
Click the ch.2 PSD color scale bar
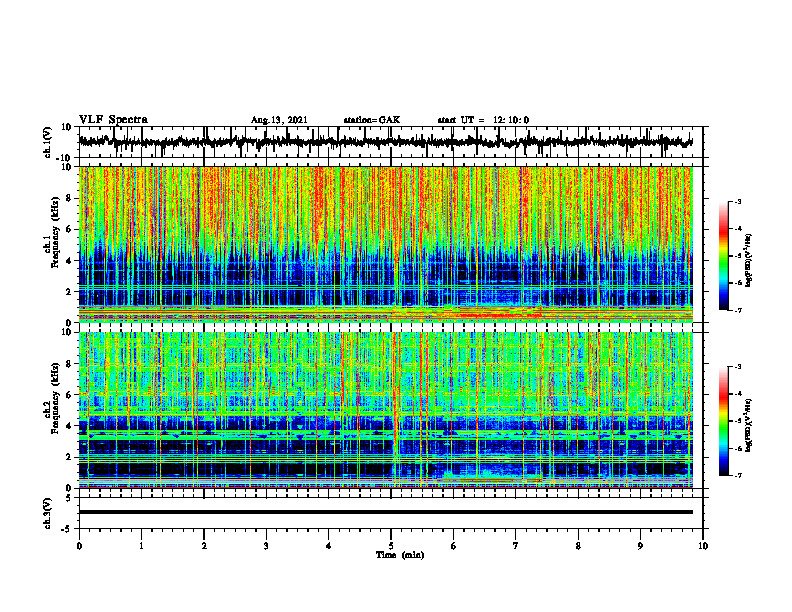tap(723, 421)
